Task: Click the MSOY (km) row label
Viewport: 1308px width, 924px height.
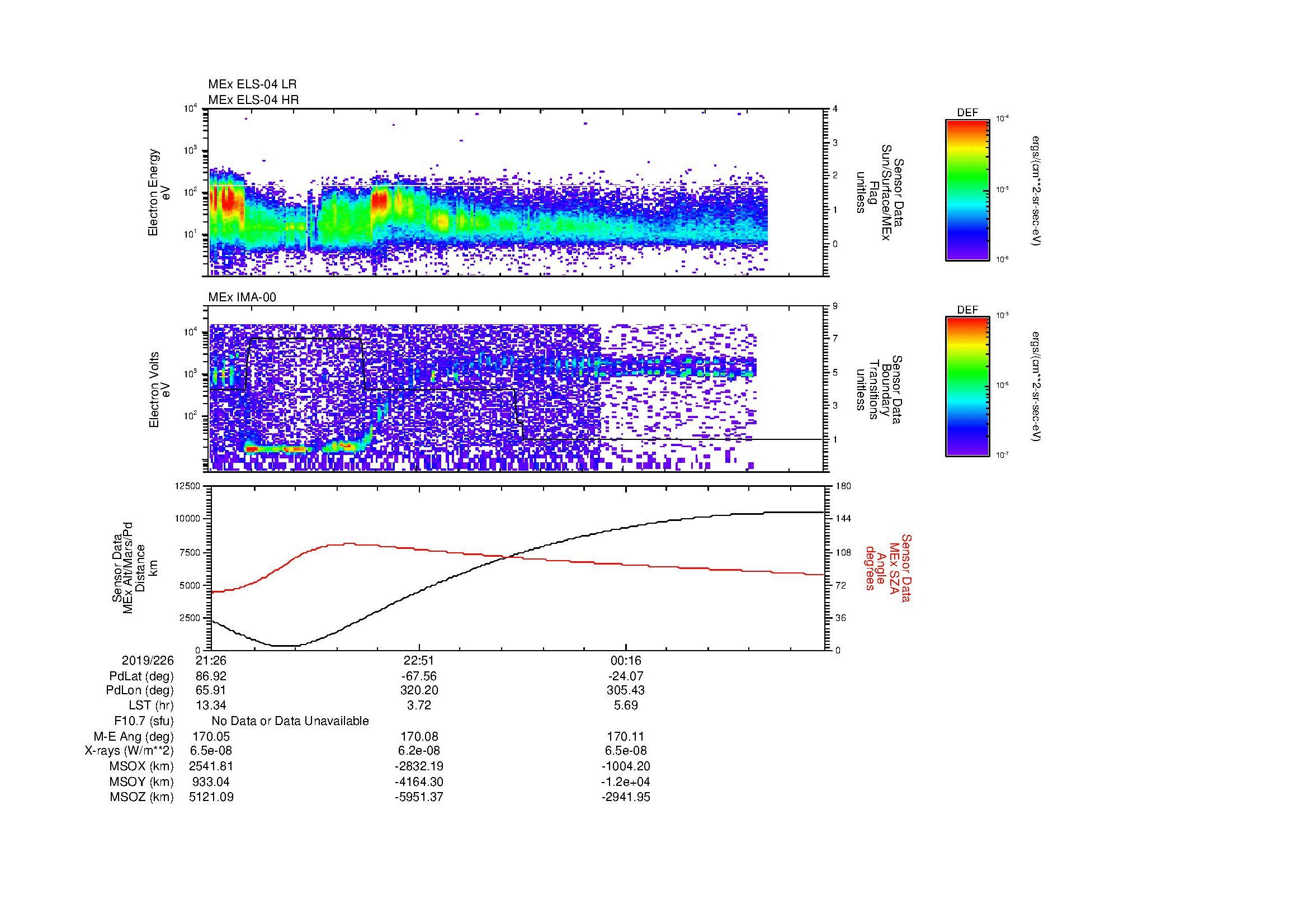Action: [x=141, y=781]
